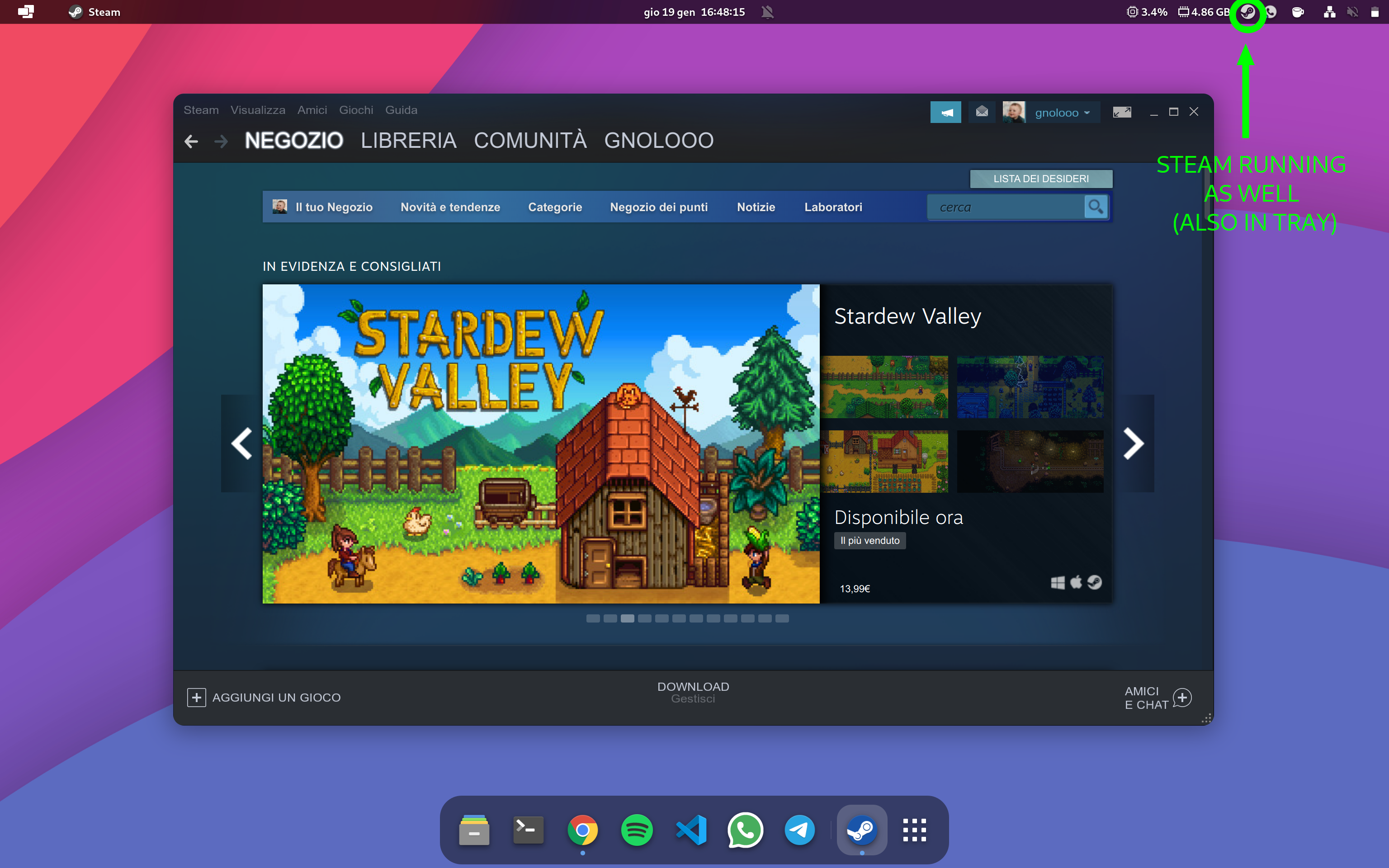Switch Steam to Big Picture mode
The width and height of the screenshot is (1389, 868).
click(x=1121, y=112)
